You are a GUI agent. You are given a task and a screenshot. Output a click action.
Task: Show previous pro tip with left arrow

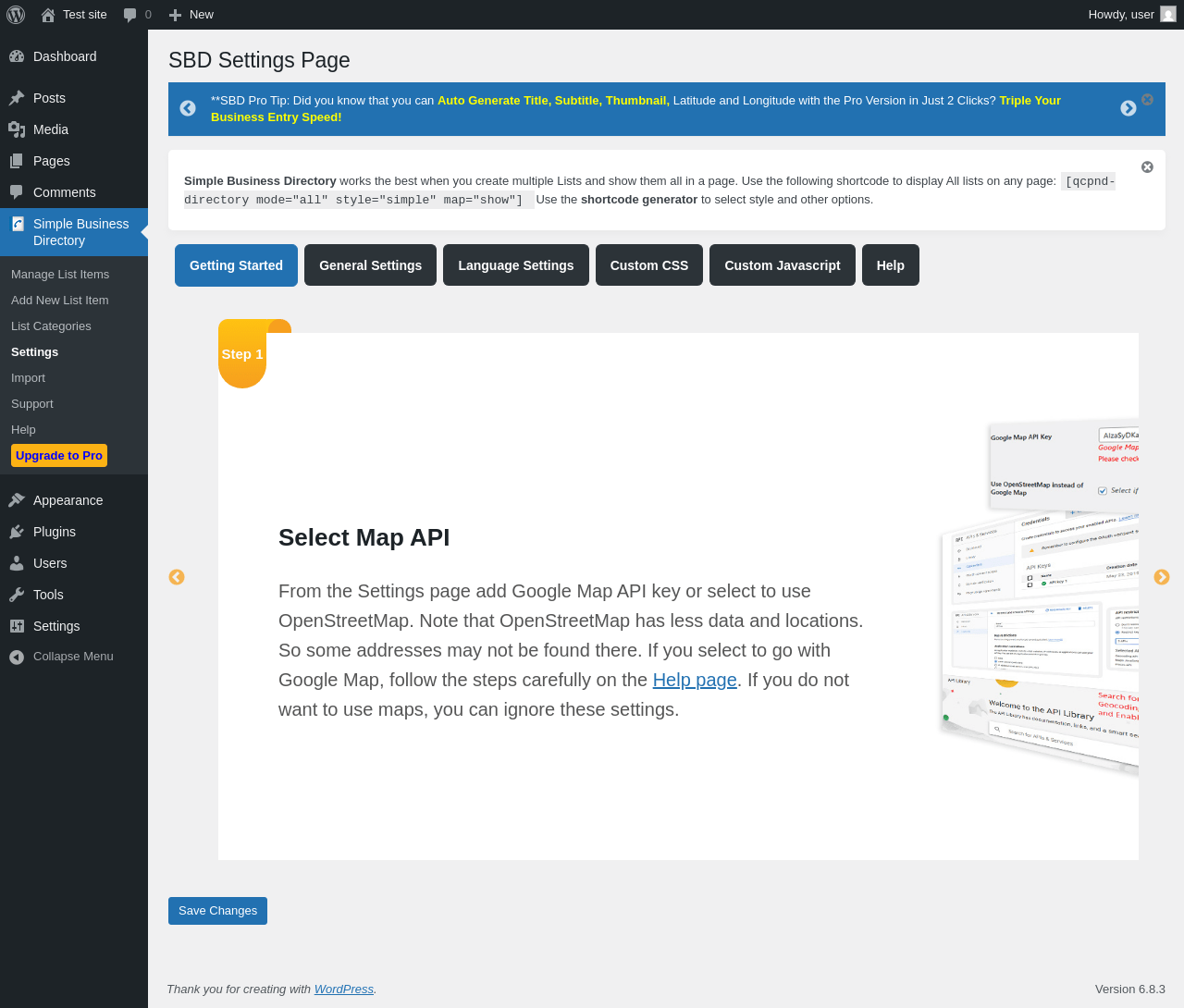(188, 108)
